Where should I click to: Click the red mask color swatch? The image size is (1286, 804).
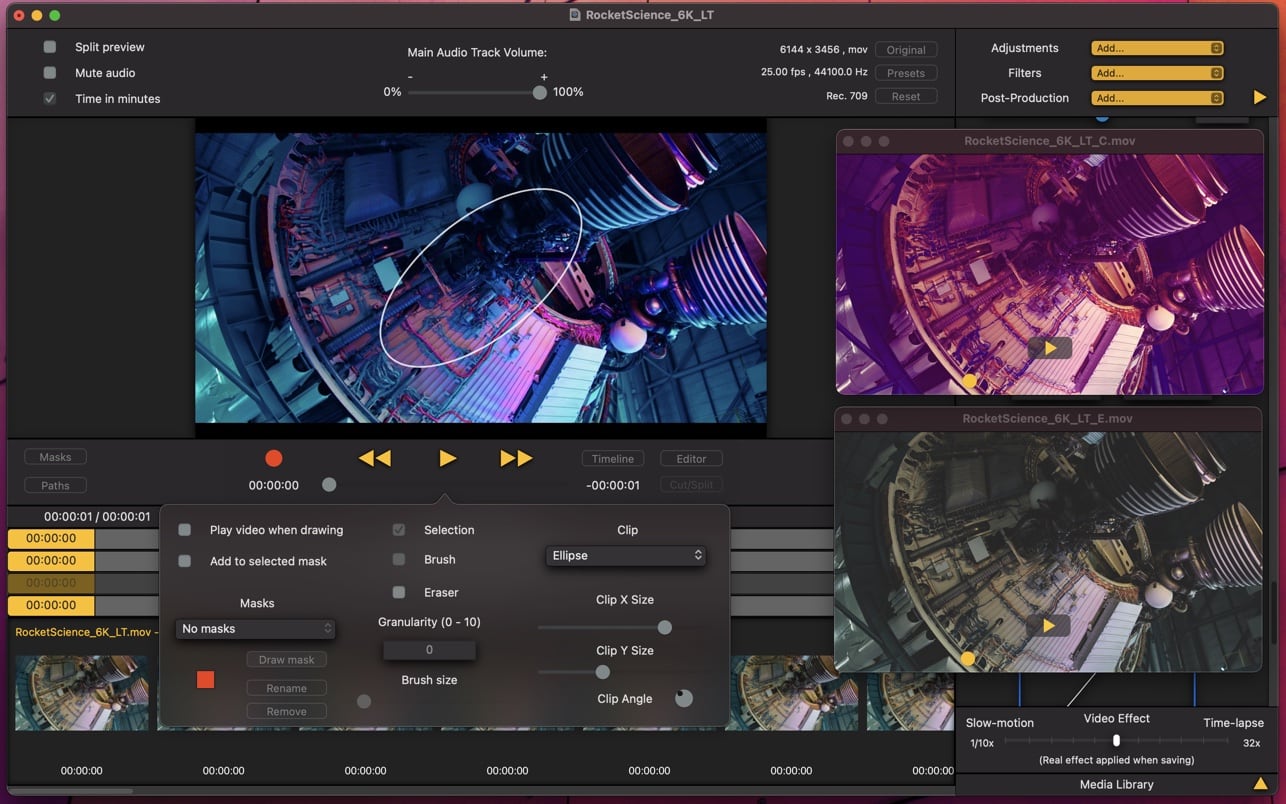(206, 680)
